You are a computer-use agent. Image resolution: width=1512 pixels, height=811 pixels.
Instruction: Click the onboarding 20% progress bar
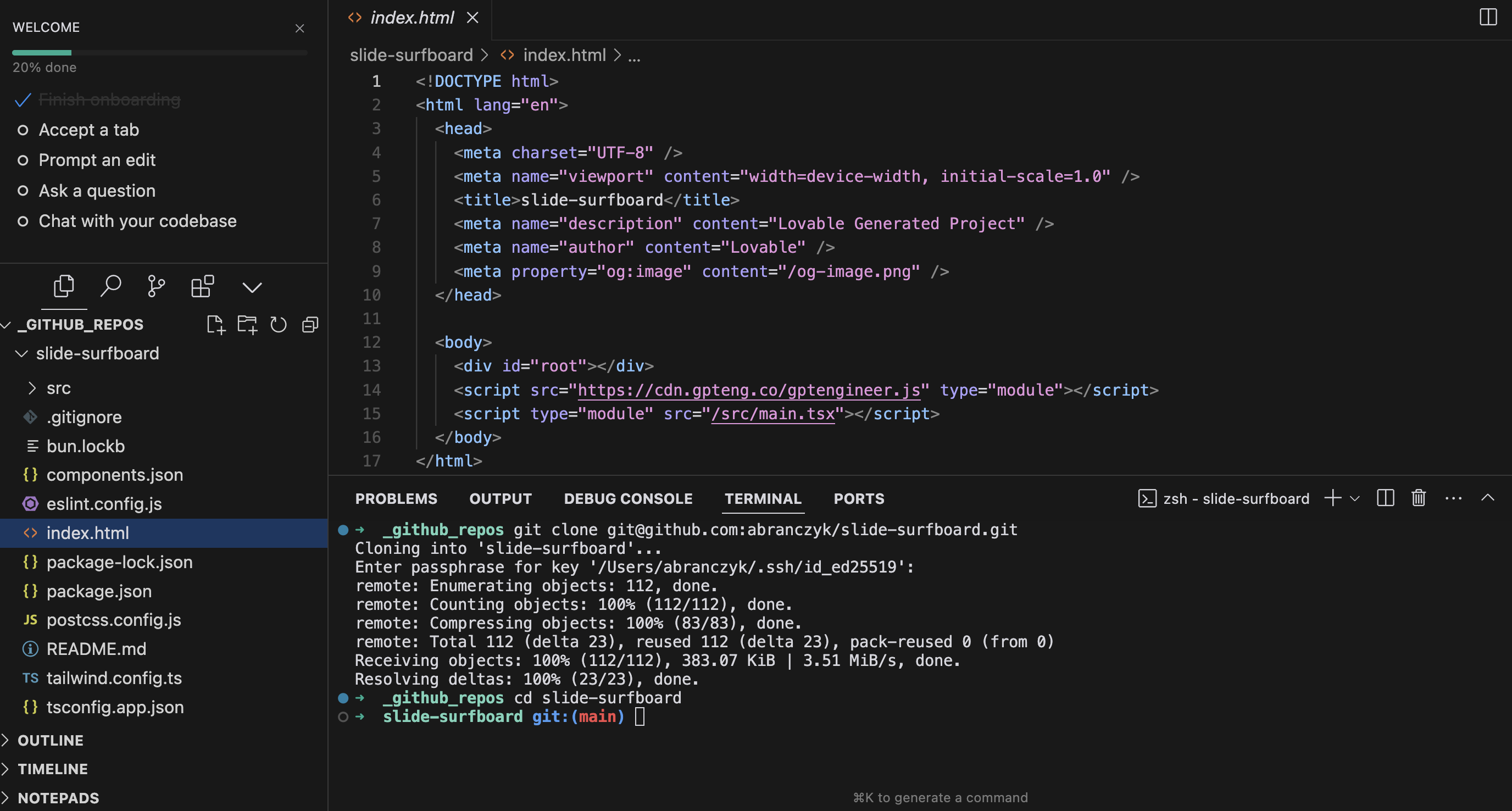coord(160,53)
